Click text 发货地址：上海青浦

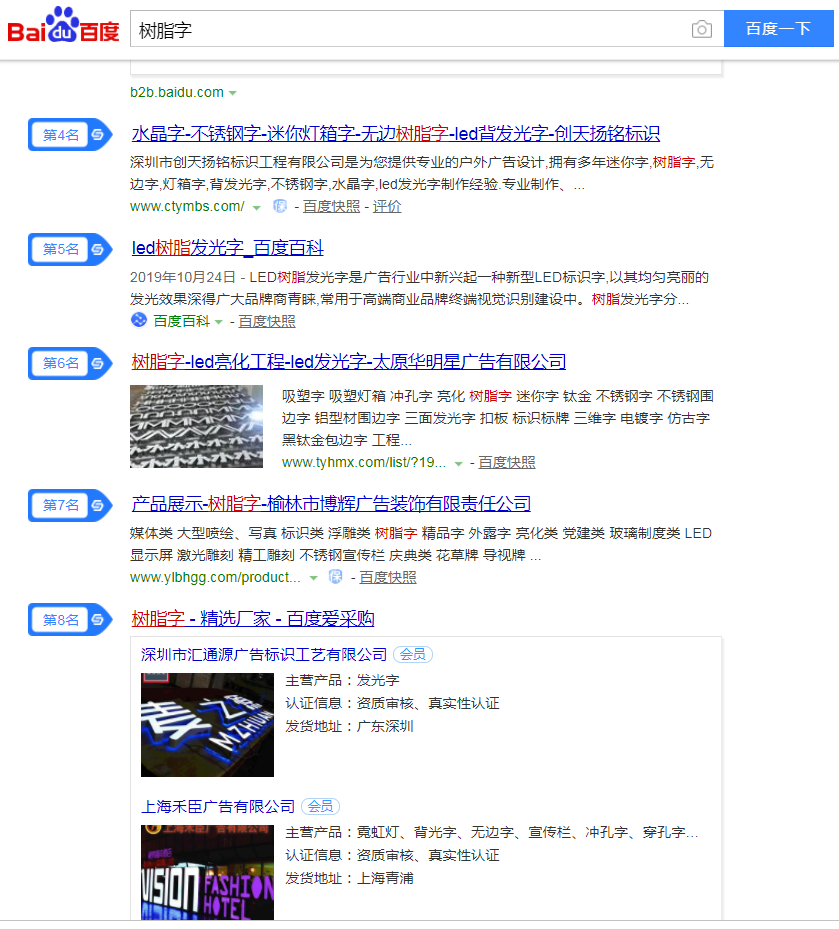[350, 878]
